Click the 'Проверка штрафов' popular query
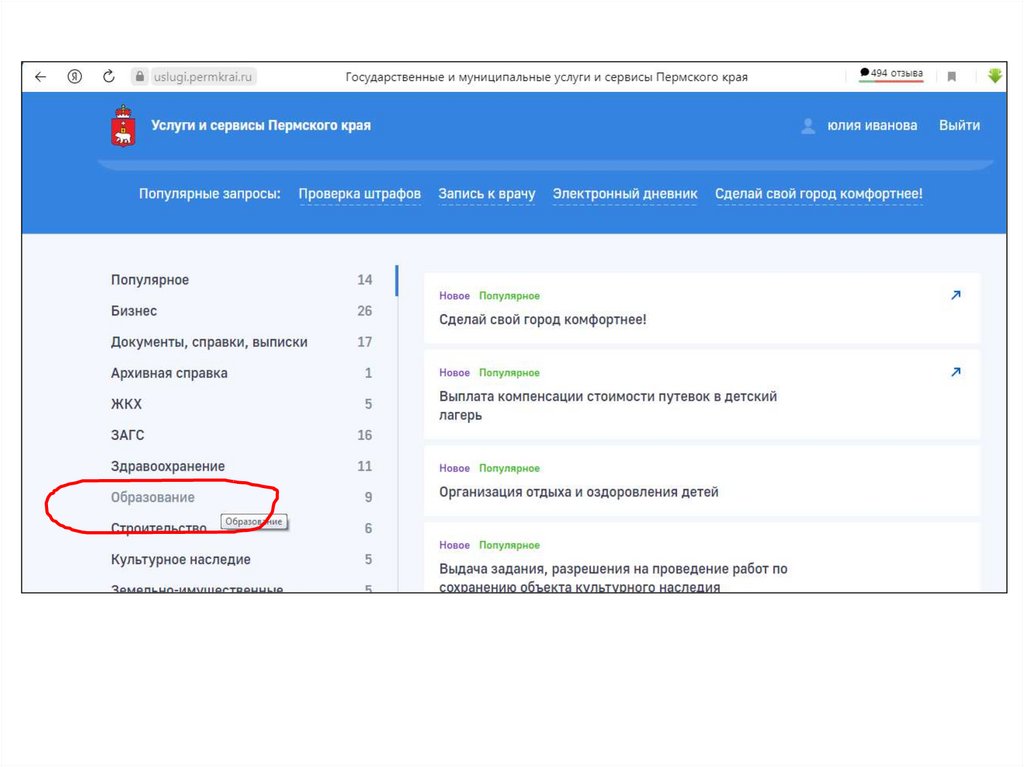This screenshot has width=1024, height=767. pyautogui.click(x=359, y=194)
